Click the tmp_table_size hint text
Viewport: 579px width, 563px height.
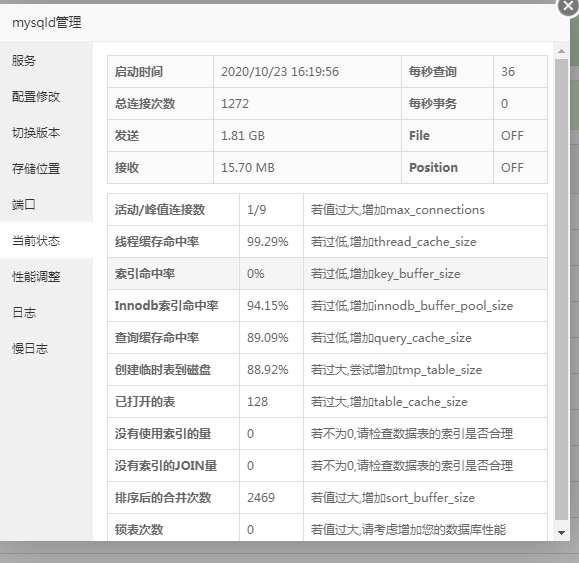[396, 370]
